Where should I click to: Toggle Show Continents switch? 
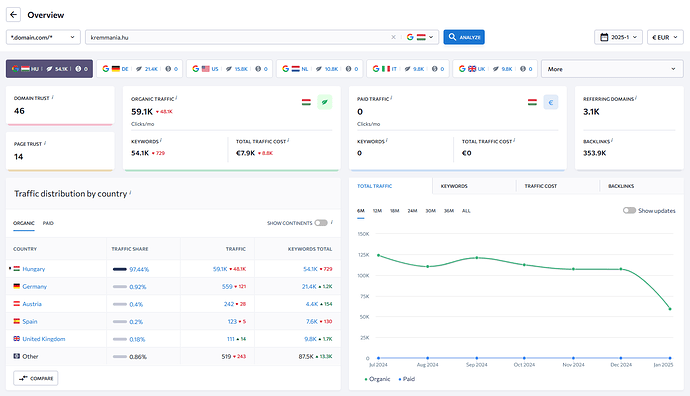[x=321, y=223]
